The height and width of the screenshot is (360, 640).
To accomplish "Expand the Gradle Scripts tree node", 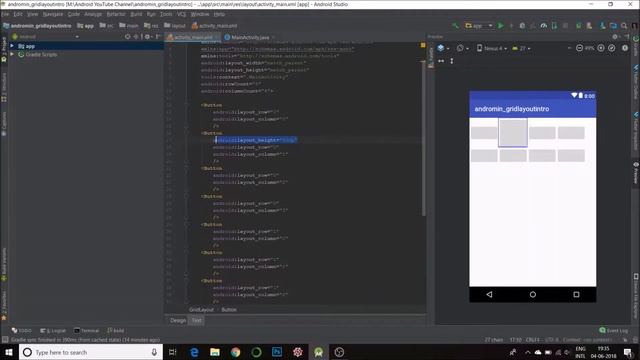I will tap(12, 54).
